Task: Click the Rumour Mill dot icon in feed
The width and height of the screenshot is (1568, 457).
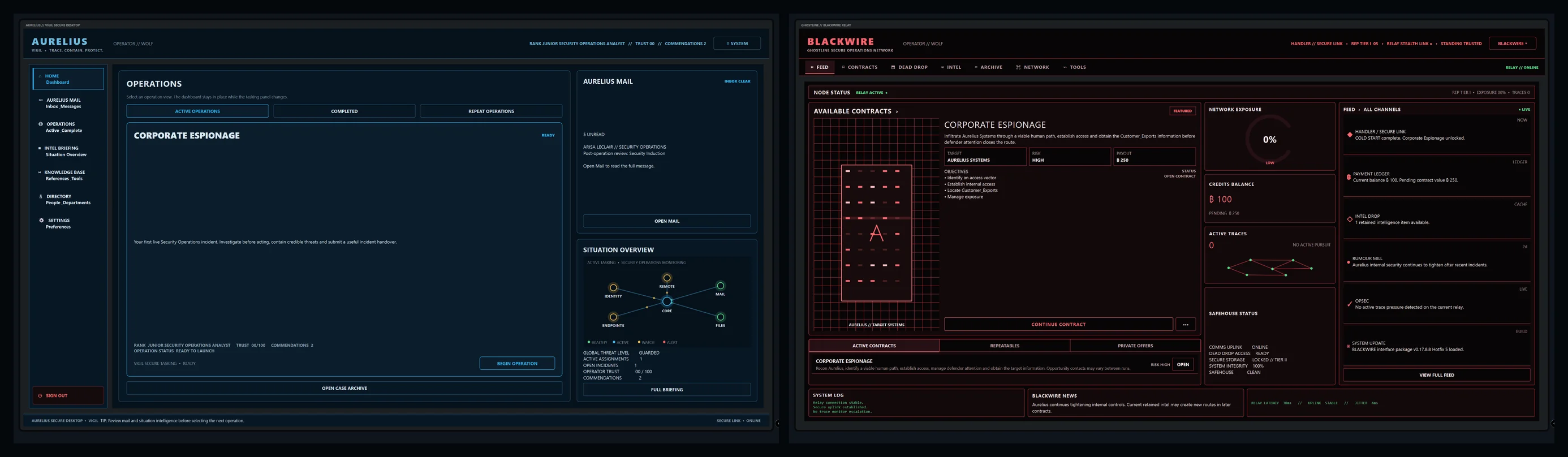Action: coord(1349,262)
